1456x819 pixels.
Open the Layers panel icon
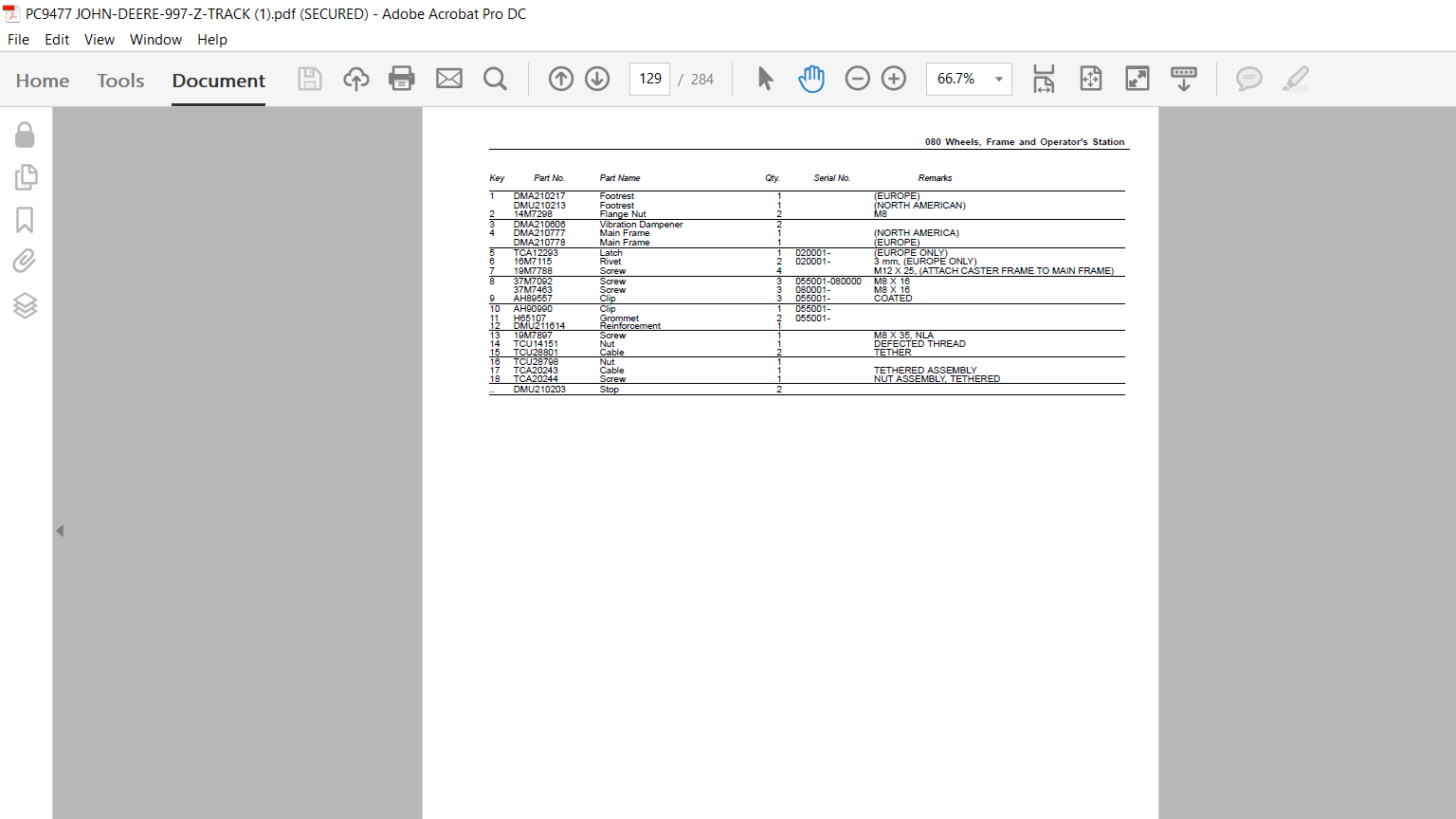pyautogui.click(x=25, y=305)
